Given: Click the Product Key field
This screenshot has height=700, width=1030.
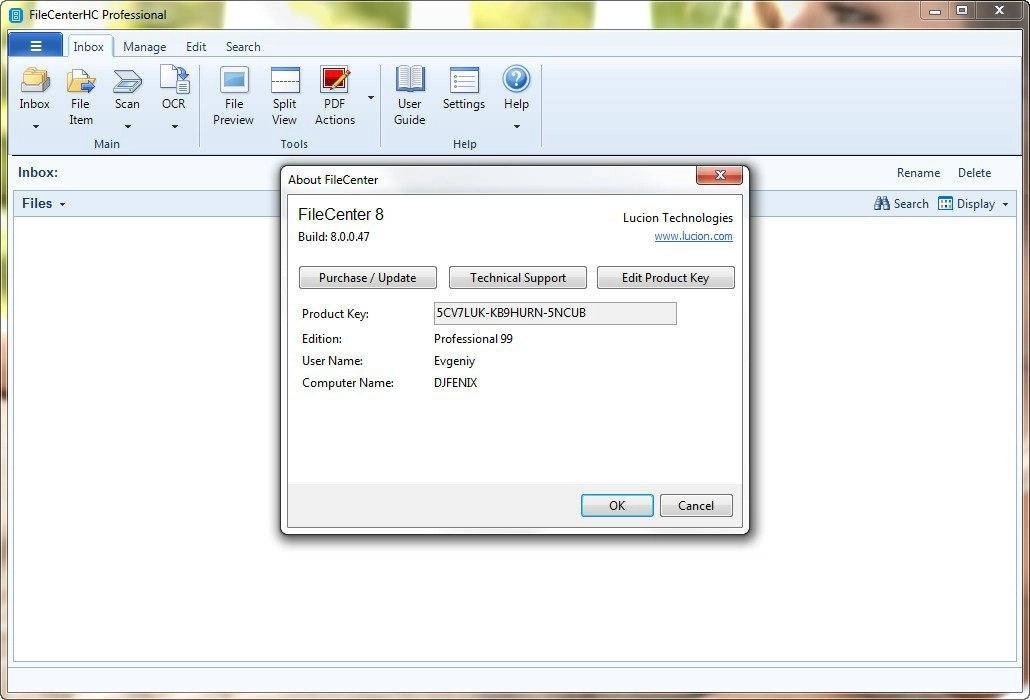Looking at the screenshot, I should tap(555, 313).
